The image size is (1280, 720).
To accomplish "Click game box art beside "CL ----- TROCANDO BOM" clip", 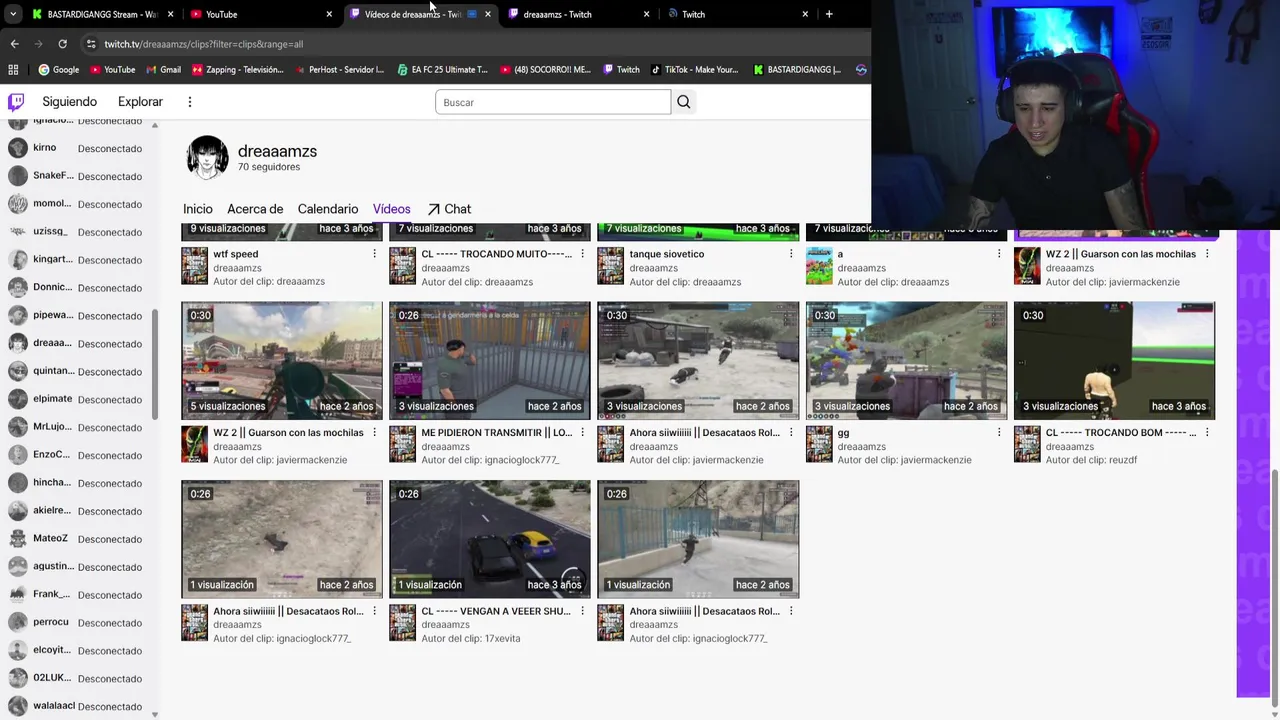I will [1027, 444].
